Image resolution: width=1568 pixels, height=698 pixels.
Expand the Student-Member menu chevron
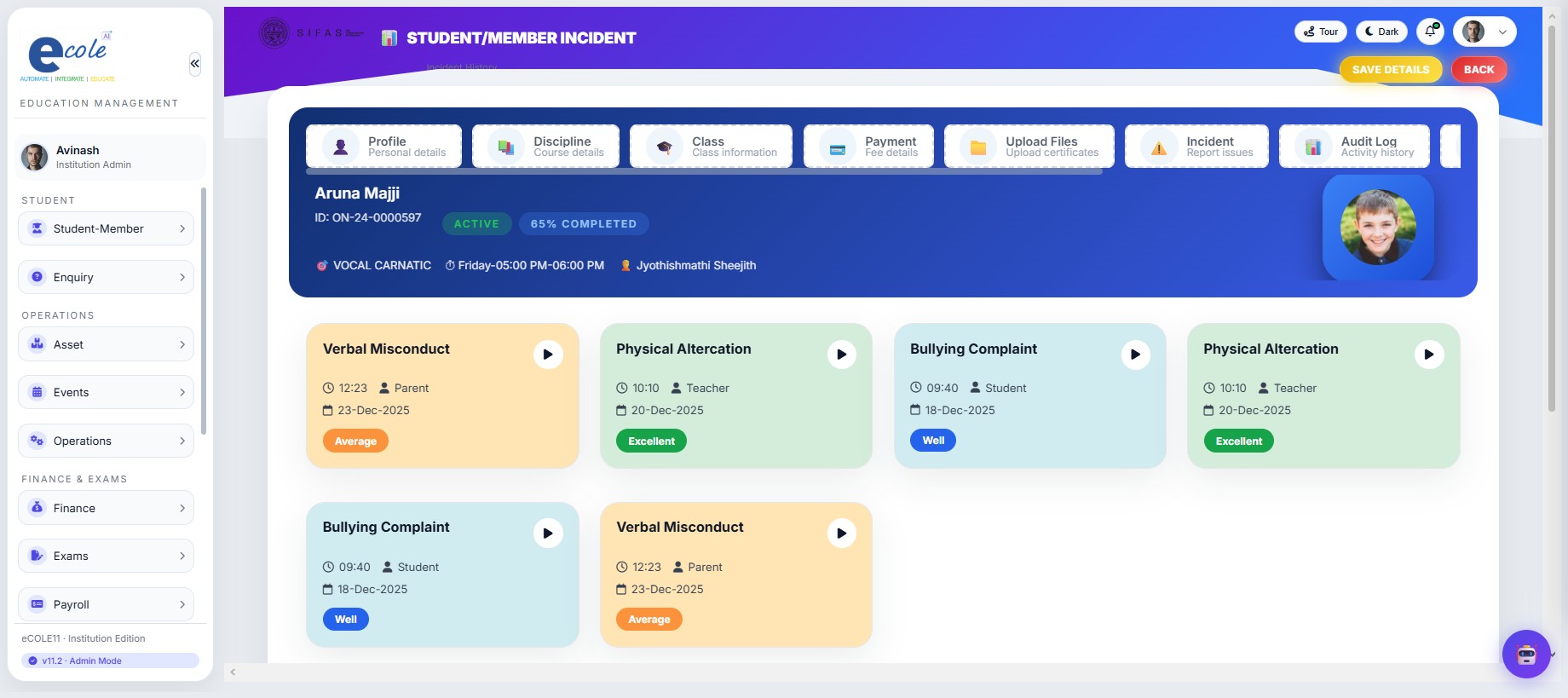(x=182, y=228)
